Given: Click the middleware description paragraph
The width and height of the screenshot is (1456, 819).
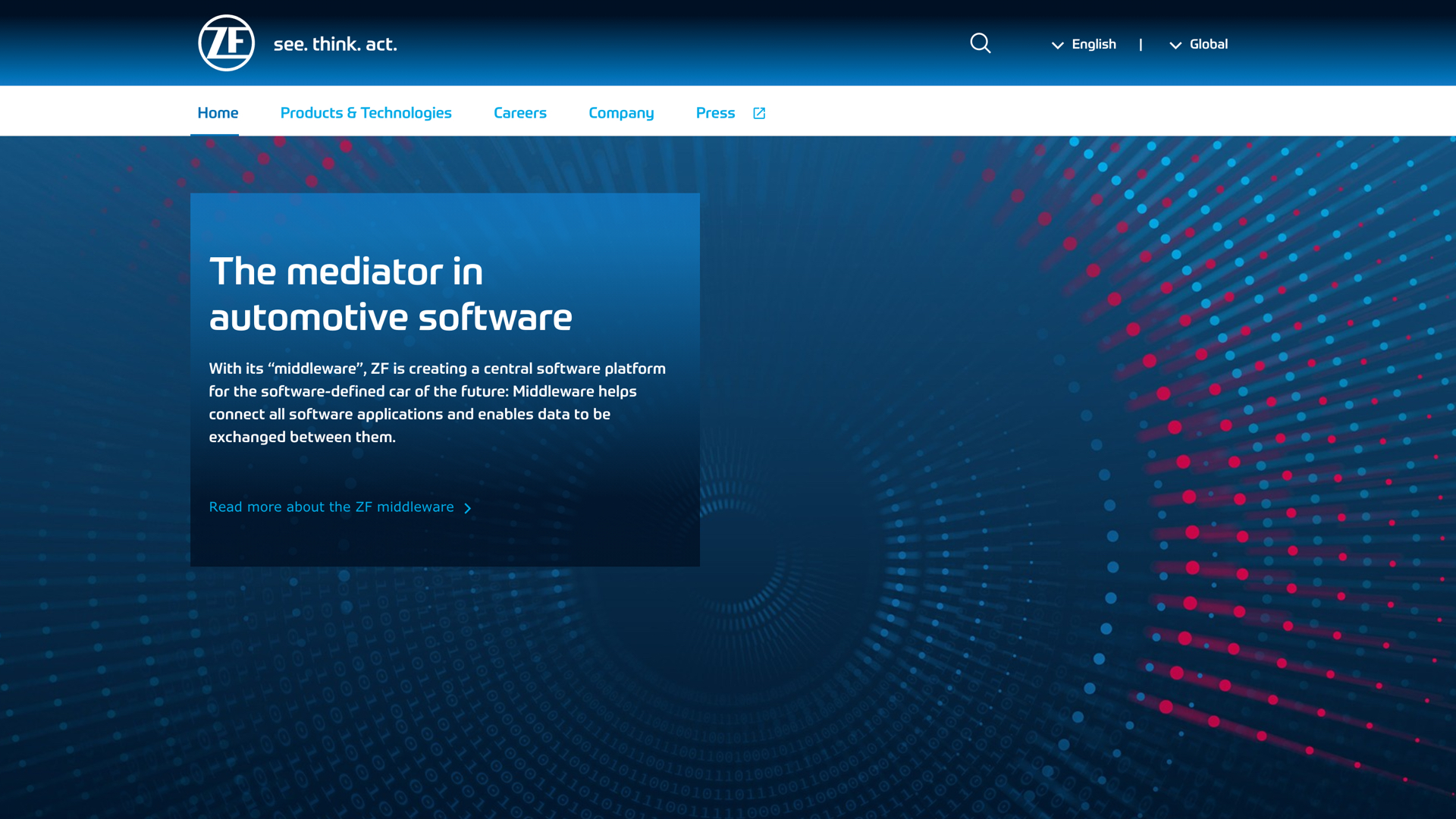Looking at the screenshot, I should tap(438, 403).
